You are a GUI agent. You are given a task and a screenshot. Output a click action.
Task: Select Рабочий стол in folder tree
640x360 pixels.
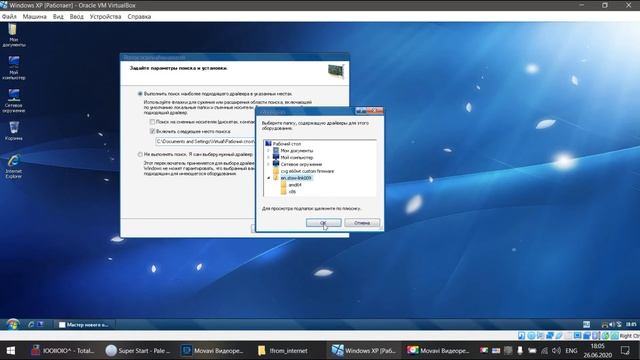(287, 144)
